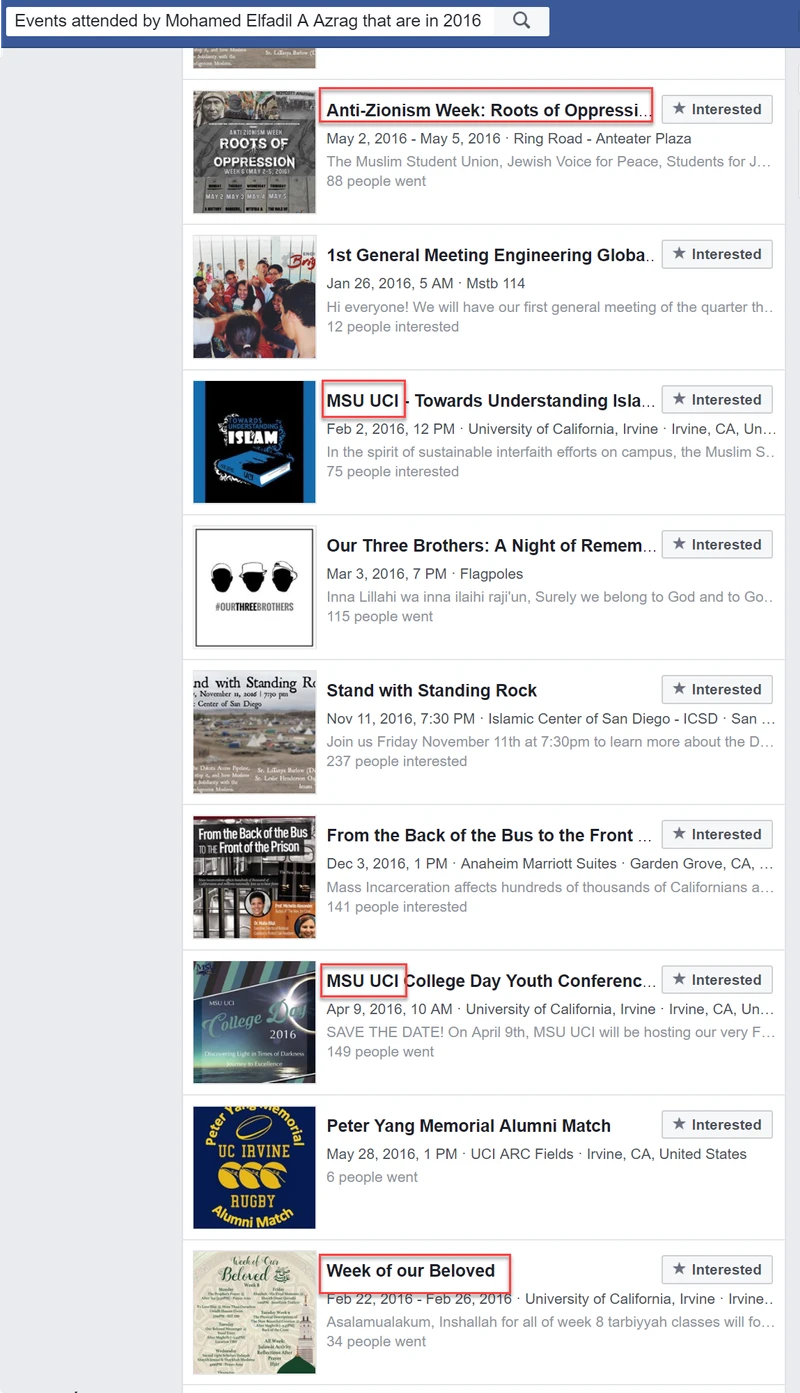The image size is (800, 1393).
Task: Mark Interested for 1st General Meeting event
Action: [717, 254]
